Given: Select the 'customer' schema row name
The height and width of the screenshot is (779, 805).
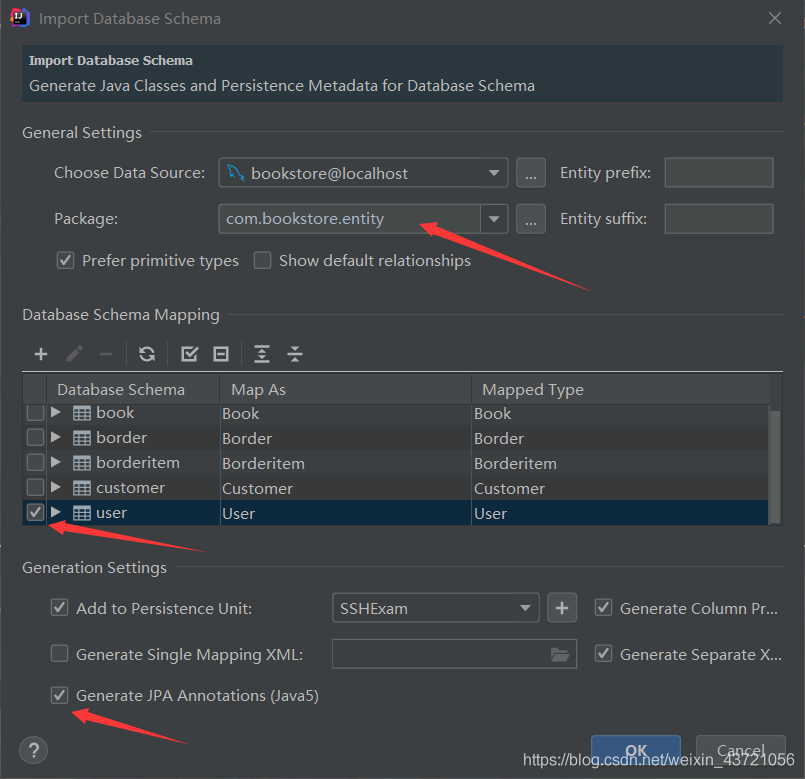Looking at the screenshot, I should pyautogui.click(x=130, y=488).
